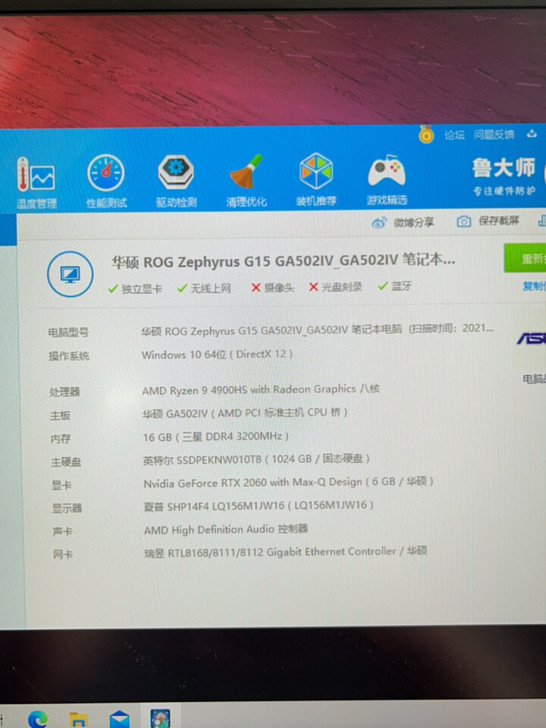Image resolution: width=546 pixels, height=728 pixels.
Task: Click 鲁大师 taskbar icon
Action: click(160, 719)
